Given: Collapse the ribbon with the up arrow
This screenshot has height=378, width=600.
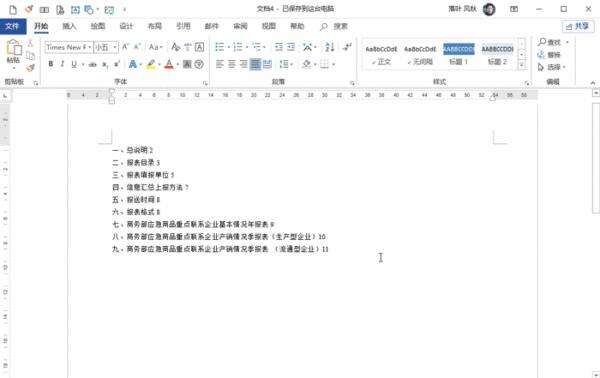Looking at the screenshot, I should point(593,83).
